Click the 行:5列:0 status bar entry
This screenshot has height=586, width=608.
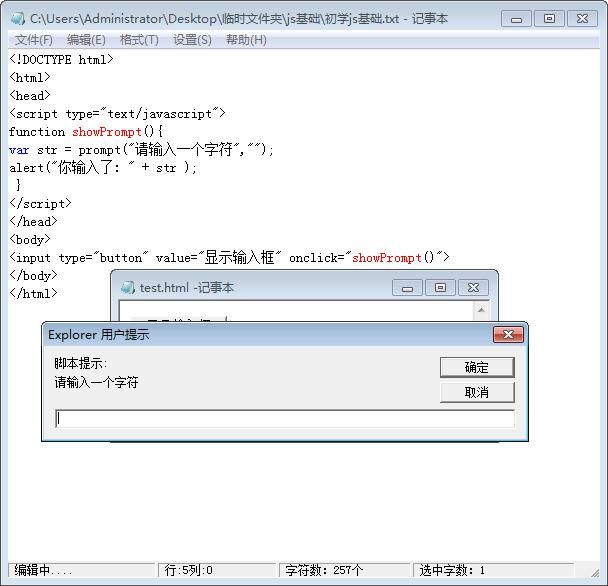217,570
